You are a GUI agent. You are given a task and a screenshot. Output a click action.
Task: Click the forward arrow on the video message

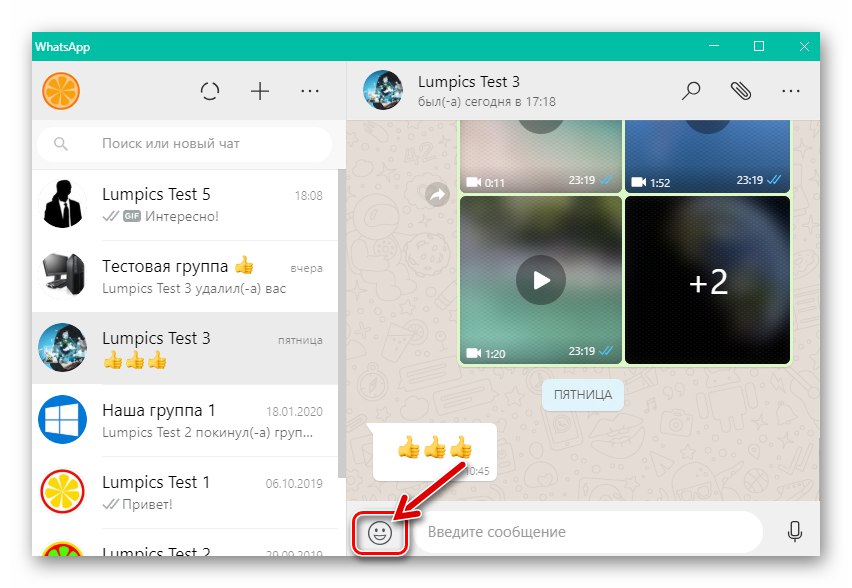(436, 195)
